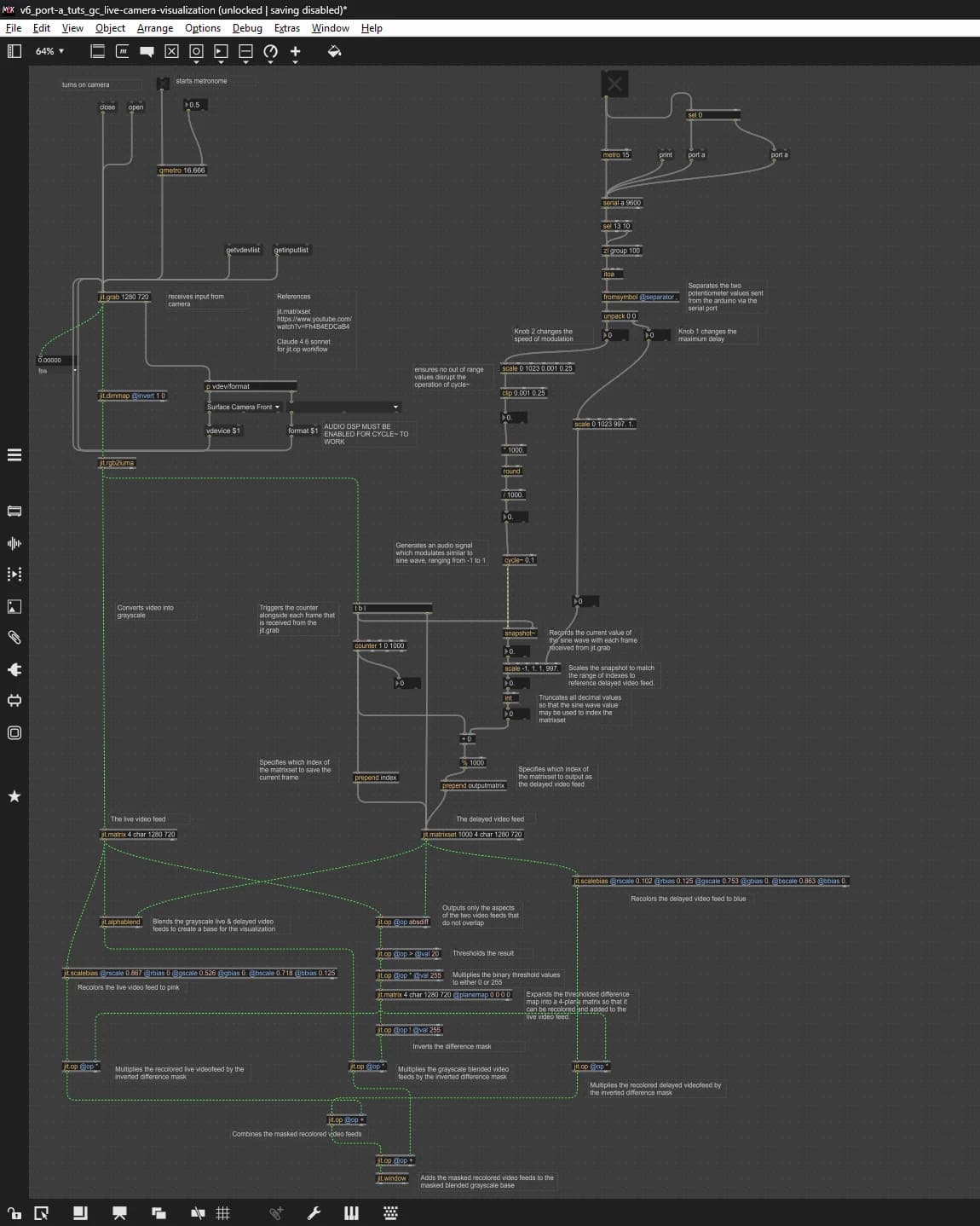The image size is (980, 1226).
Task: Click the wrench icon in bottom bar
Action: (314, 1212)
